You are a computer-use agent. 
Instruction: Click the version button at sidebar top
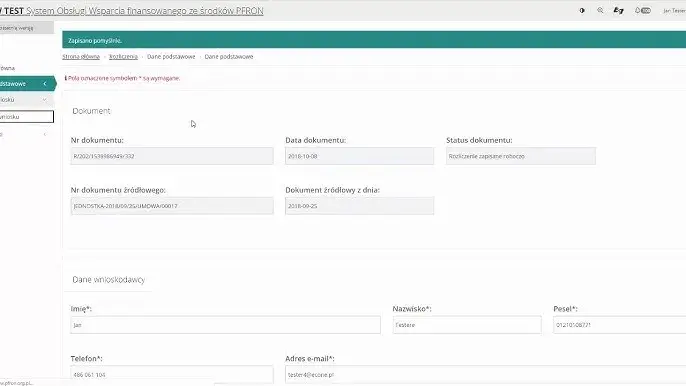tap(27, 28)
